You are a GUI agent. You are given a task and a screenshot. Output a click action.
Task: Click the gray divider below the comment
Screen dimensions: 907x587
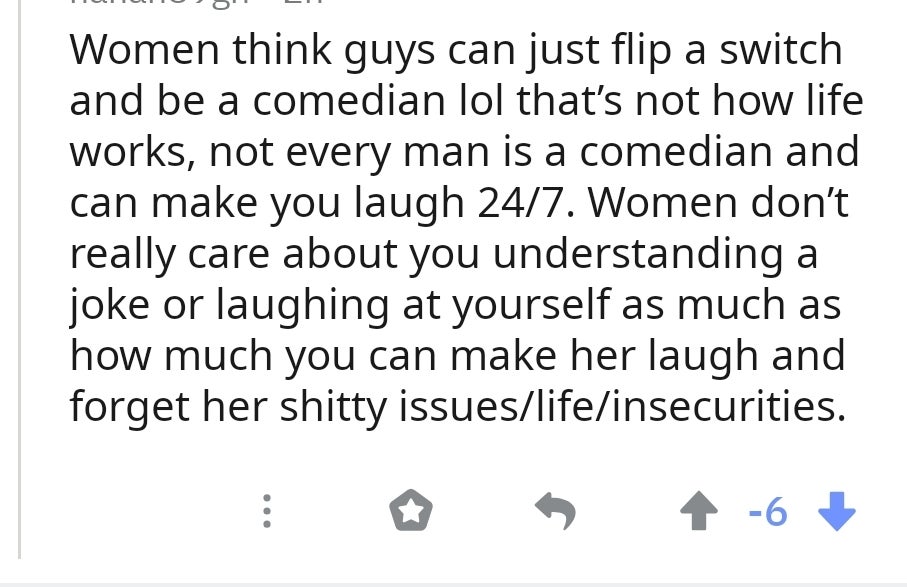point(454,585)
